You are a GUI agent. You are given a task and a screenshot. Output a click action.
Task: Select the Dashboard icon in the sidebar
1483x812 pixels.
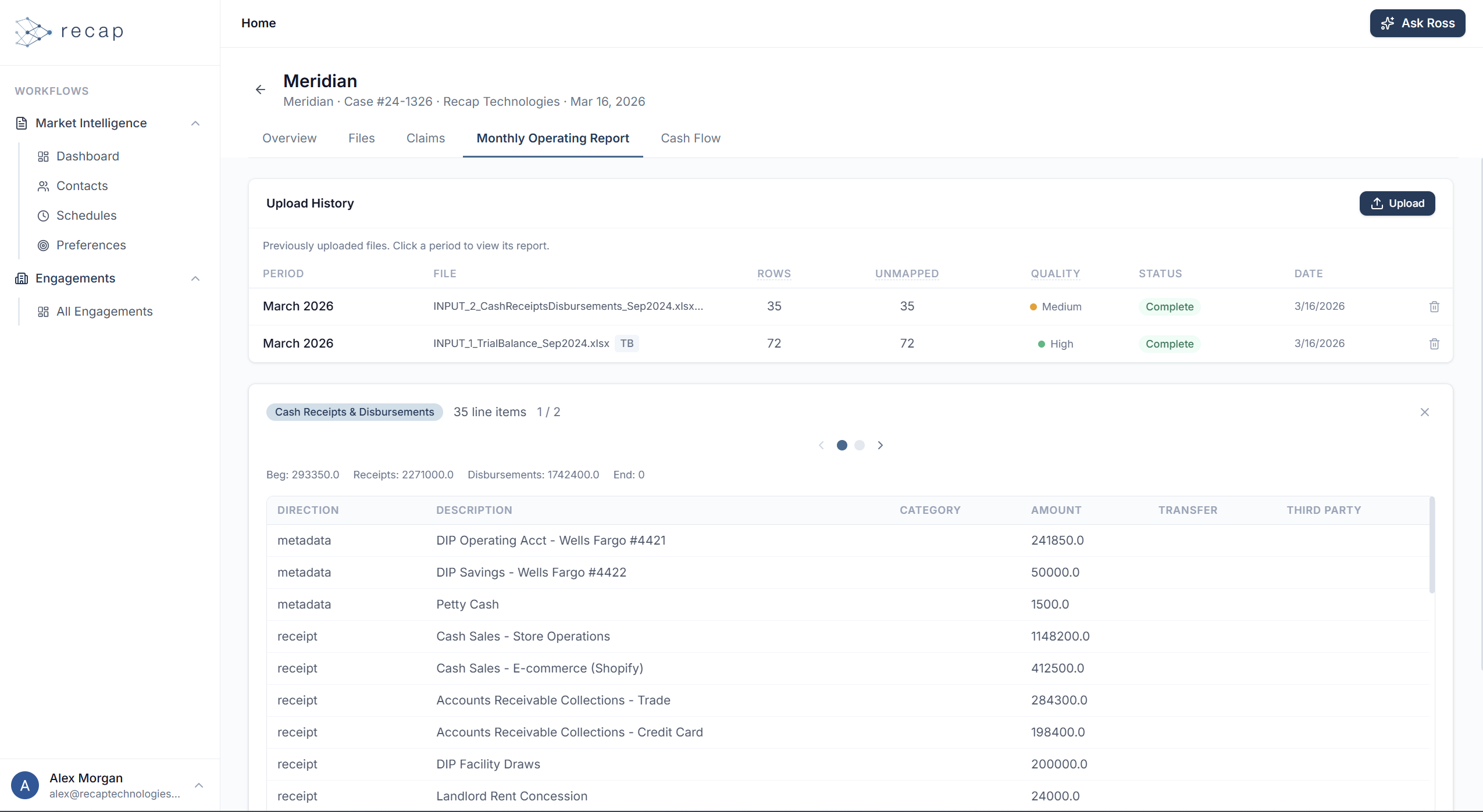click(x=42, y=156)
